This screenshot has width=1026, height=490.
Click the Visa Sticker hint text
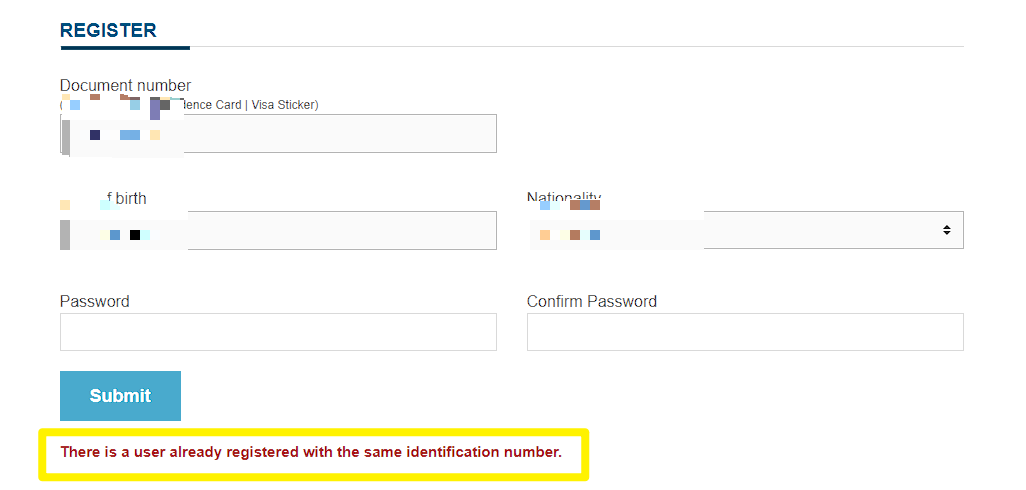point(284,104)
